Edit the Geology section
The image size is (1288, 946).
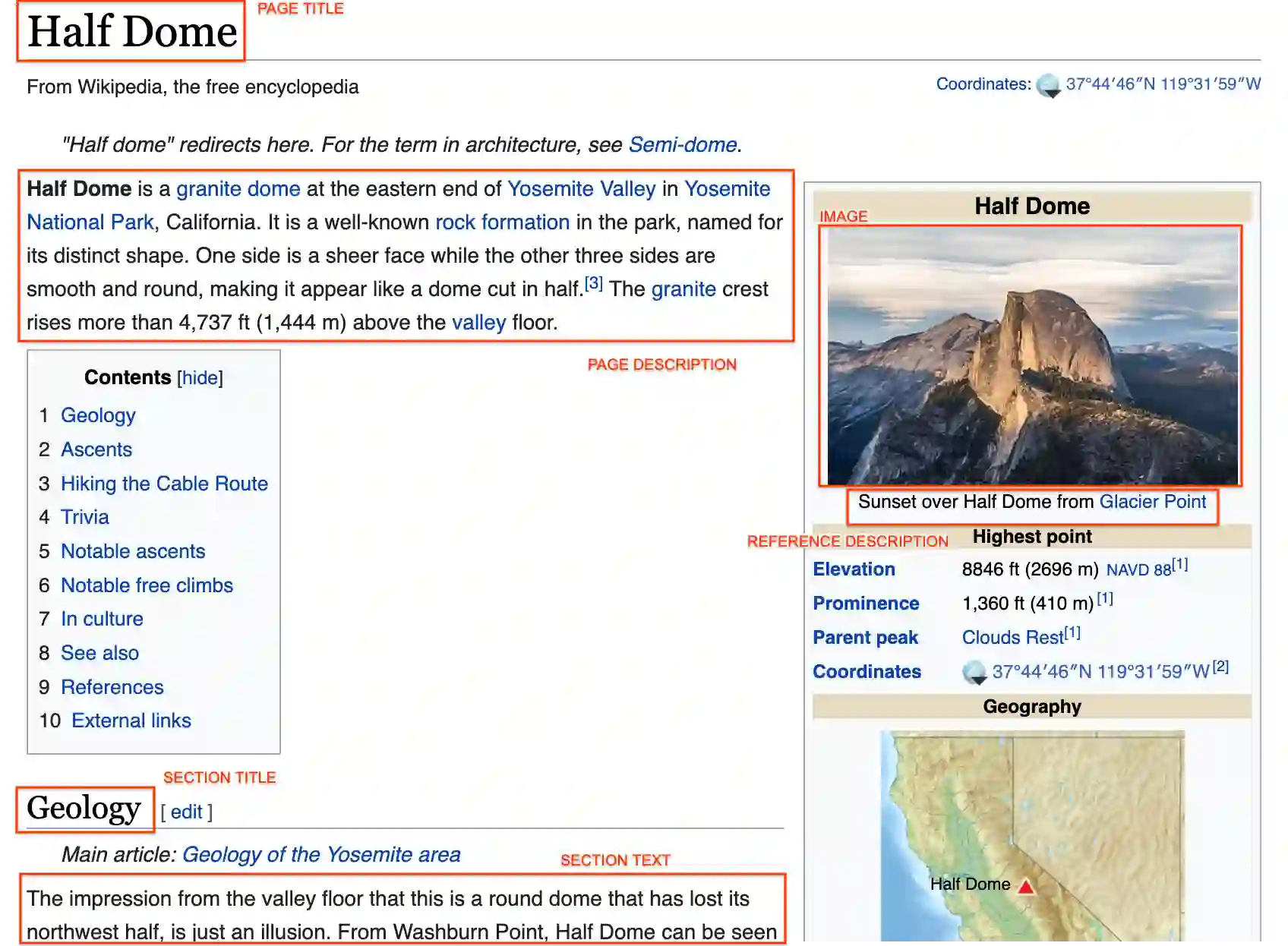[186, 812]
